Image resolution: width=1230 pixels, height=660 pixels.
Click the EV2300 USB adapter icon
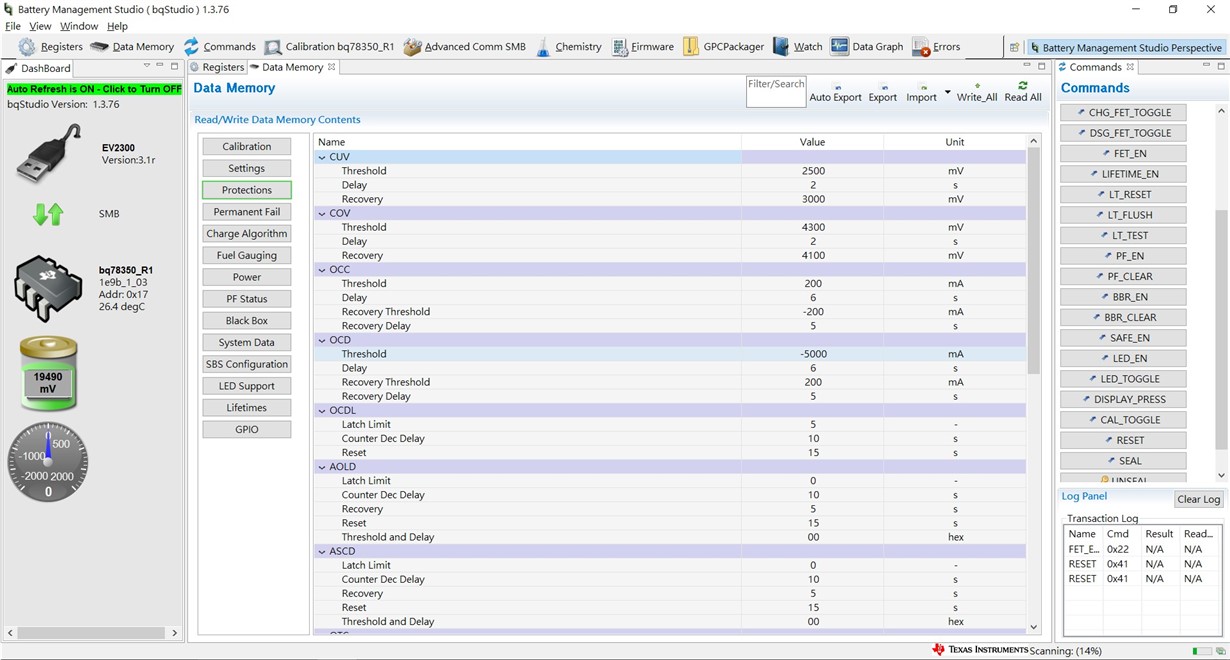pos(48,153)
